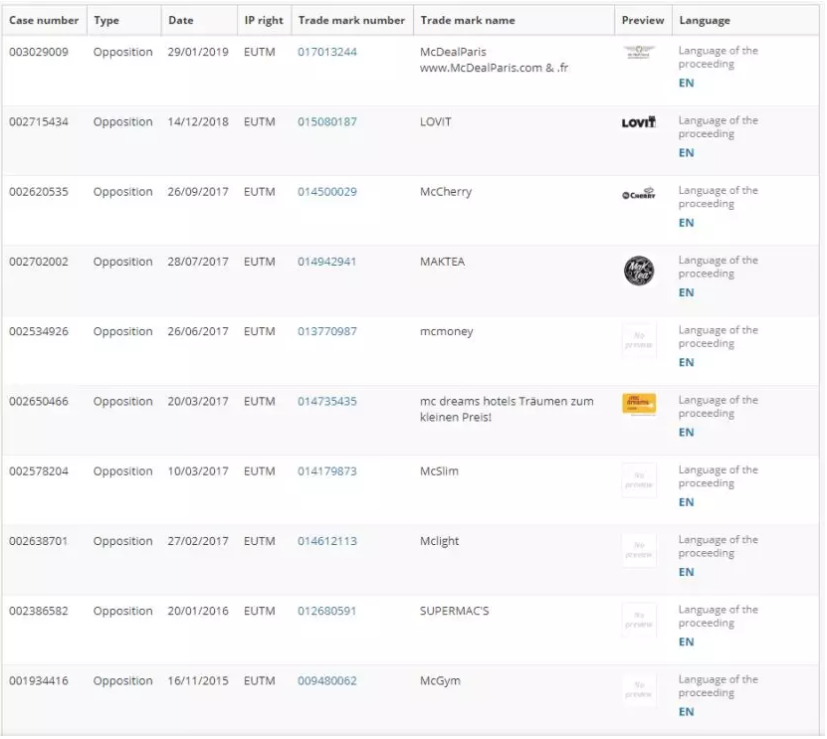Click the trade mark name Mclight
827x739 pixels.
[x=439, y=541]
